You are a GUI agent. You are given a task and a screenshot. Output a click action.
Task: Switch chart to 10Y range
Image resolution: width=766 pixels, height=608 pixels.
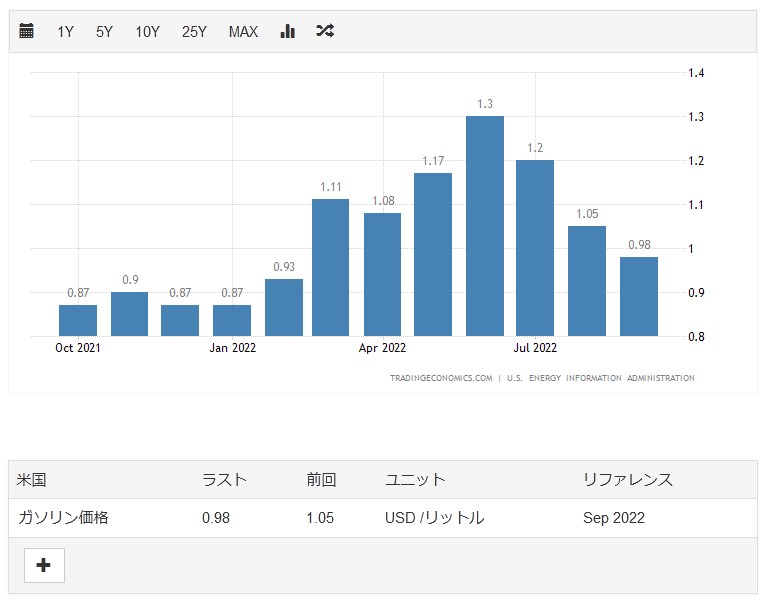(x=147, y=32)
